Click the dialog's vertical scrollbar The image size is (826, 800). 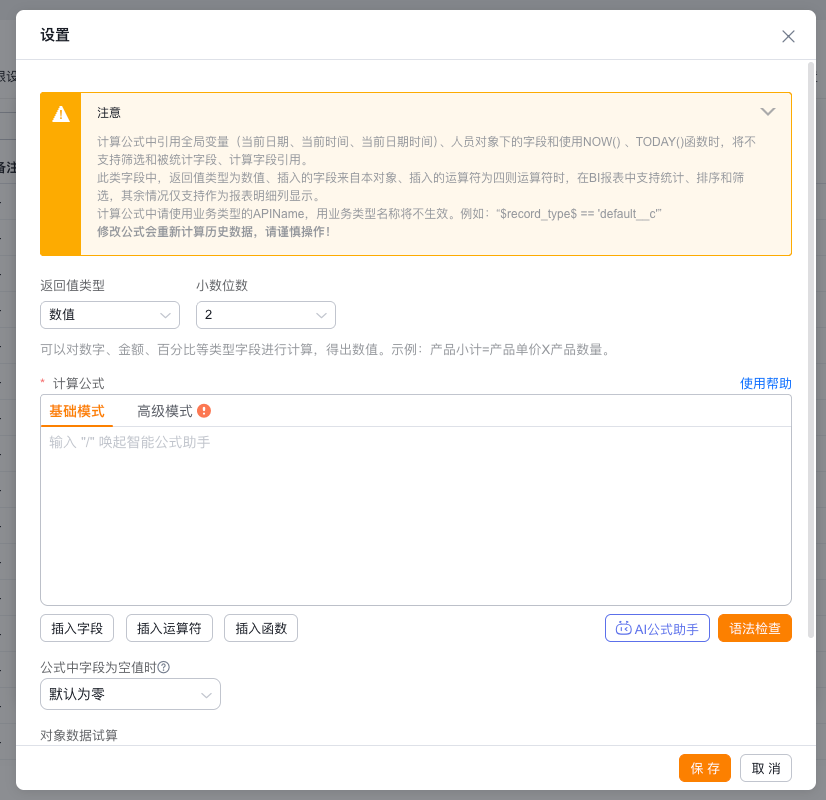pos(811,350)
